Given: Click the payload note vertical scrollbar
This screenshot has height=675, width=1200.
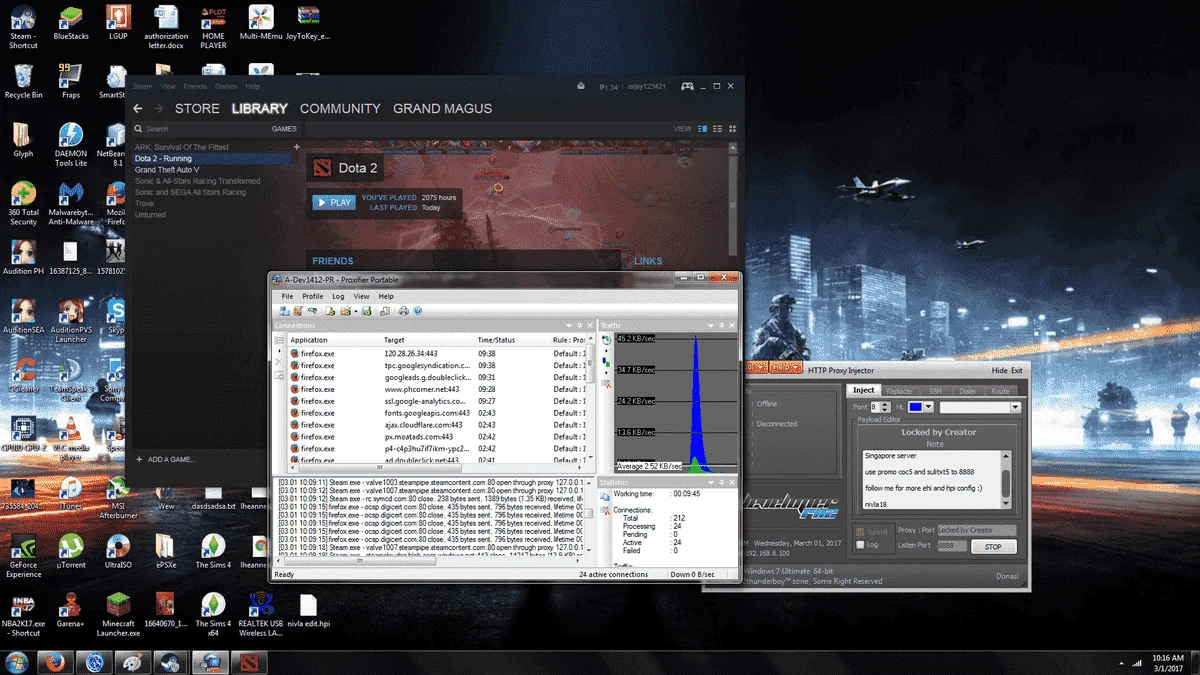Looking at the screenshot, I should (x=1007, y=480).
